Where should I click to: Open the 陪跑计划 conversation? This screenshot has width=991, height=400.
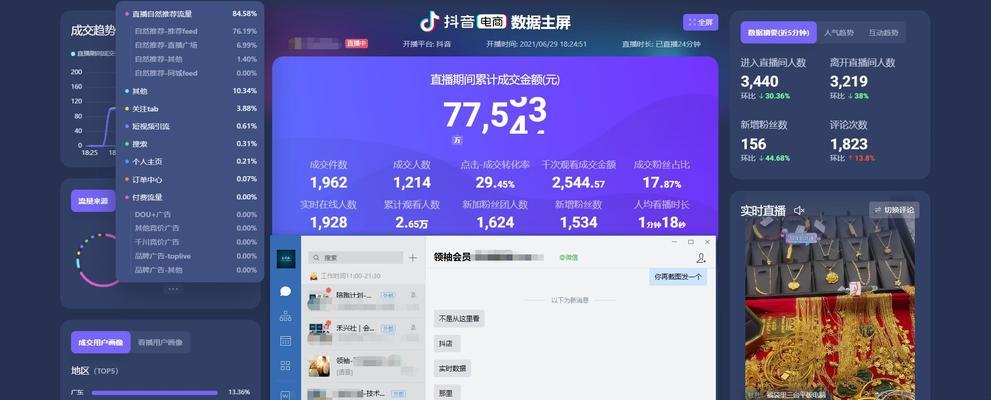pos(363,300)
